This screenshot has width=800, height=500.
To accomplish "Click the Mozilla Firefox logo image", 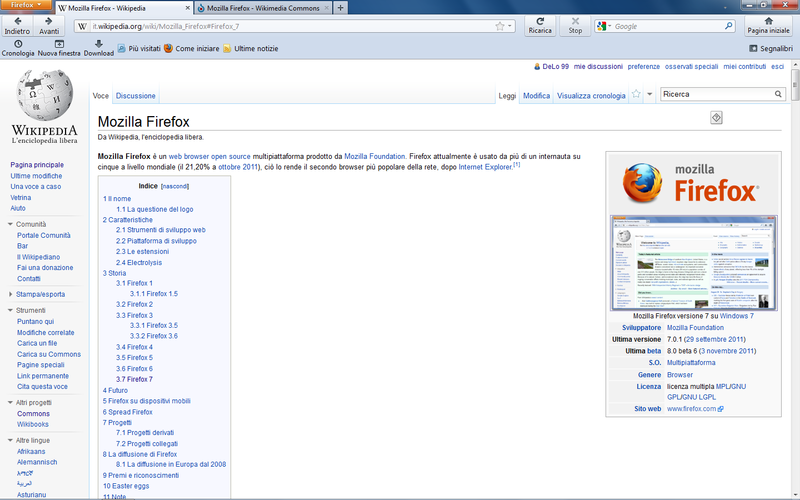I will tap(692, 183).
